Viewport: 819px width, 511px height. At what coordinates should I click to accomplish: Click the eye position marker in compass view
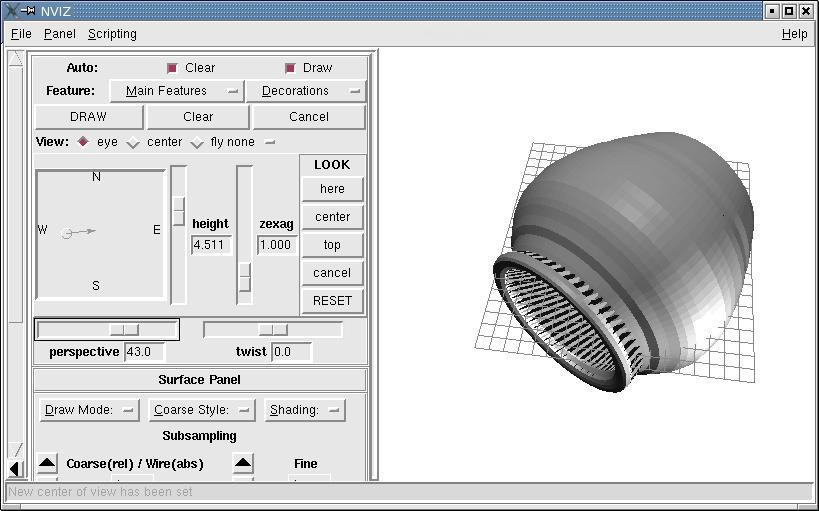click(67, 233)
